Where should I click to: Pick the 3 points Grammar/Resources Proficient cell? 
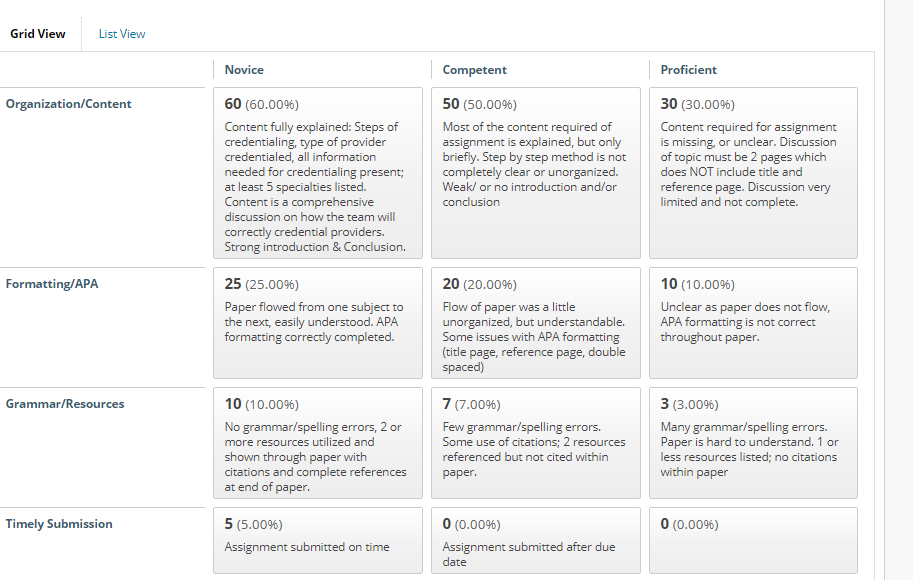(753, 443)
